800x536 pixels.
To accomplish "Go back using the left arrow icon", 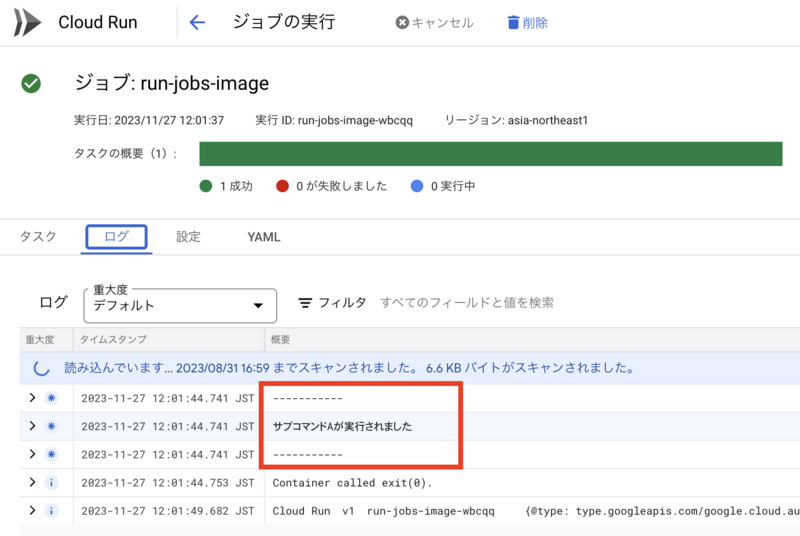I will point(197,22).
